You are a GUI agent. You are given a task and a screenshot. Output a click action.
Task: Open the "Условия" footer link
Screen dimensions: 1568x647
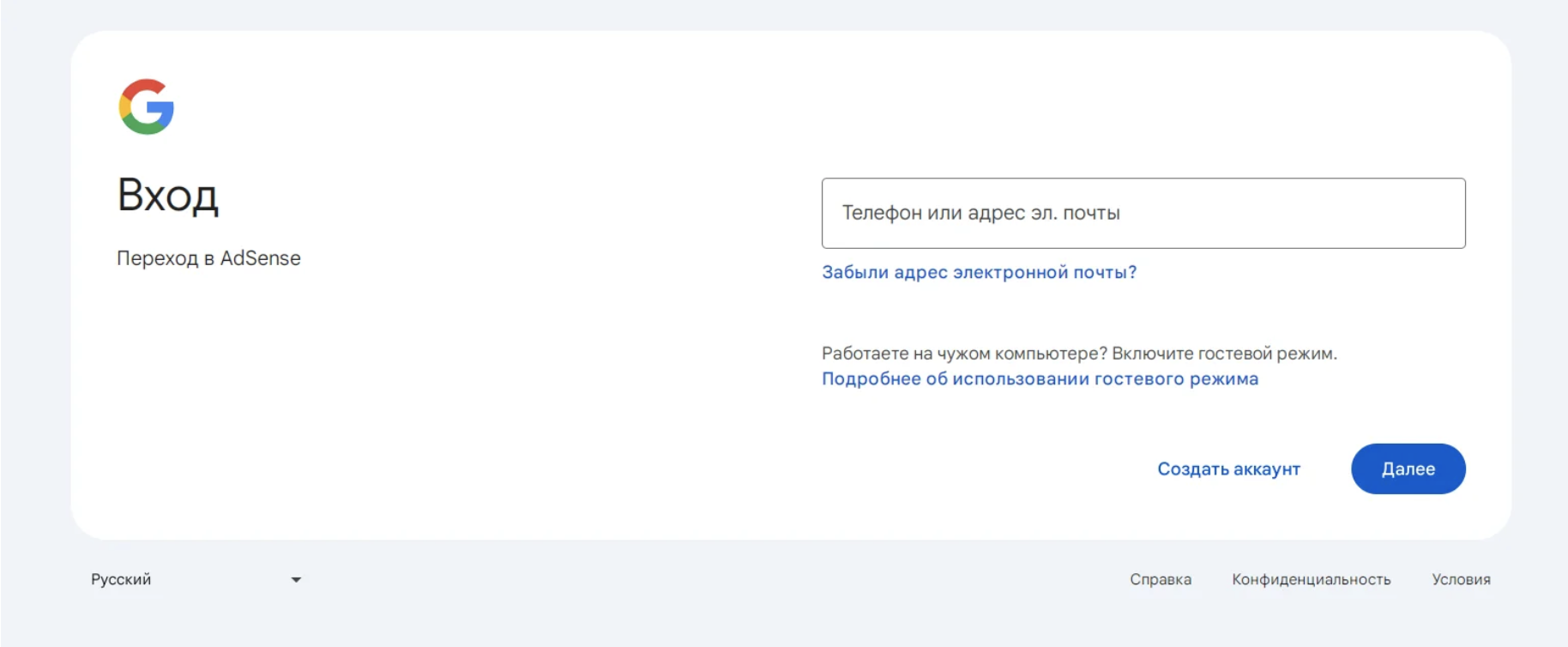tap(1461, 579)
